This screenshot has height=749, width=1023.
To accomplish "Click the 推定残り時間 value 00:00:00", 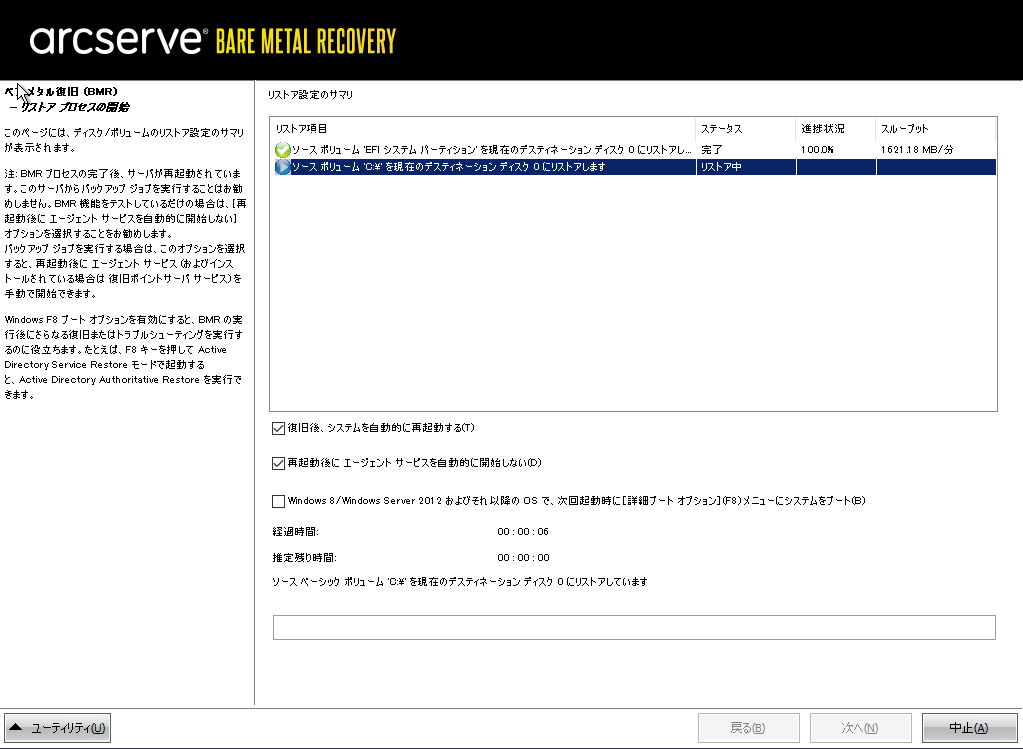I will tap(523, 558).
